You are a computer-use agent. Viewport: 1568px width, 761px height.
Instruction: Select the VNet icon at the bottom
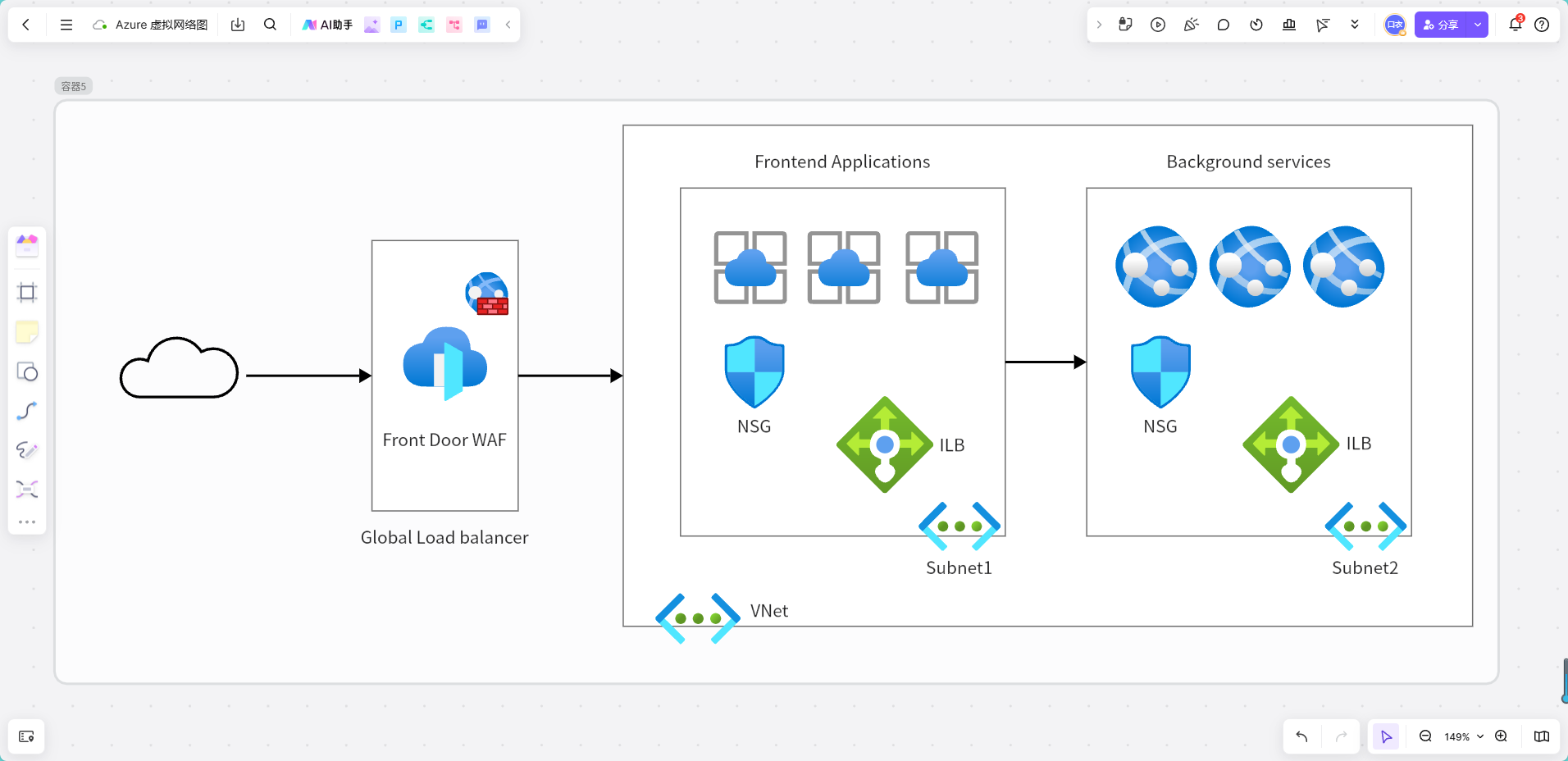[698, 618]
